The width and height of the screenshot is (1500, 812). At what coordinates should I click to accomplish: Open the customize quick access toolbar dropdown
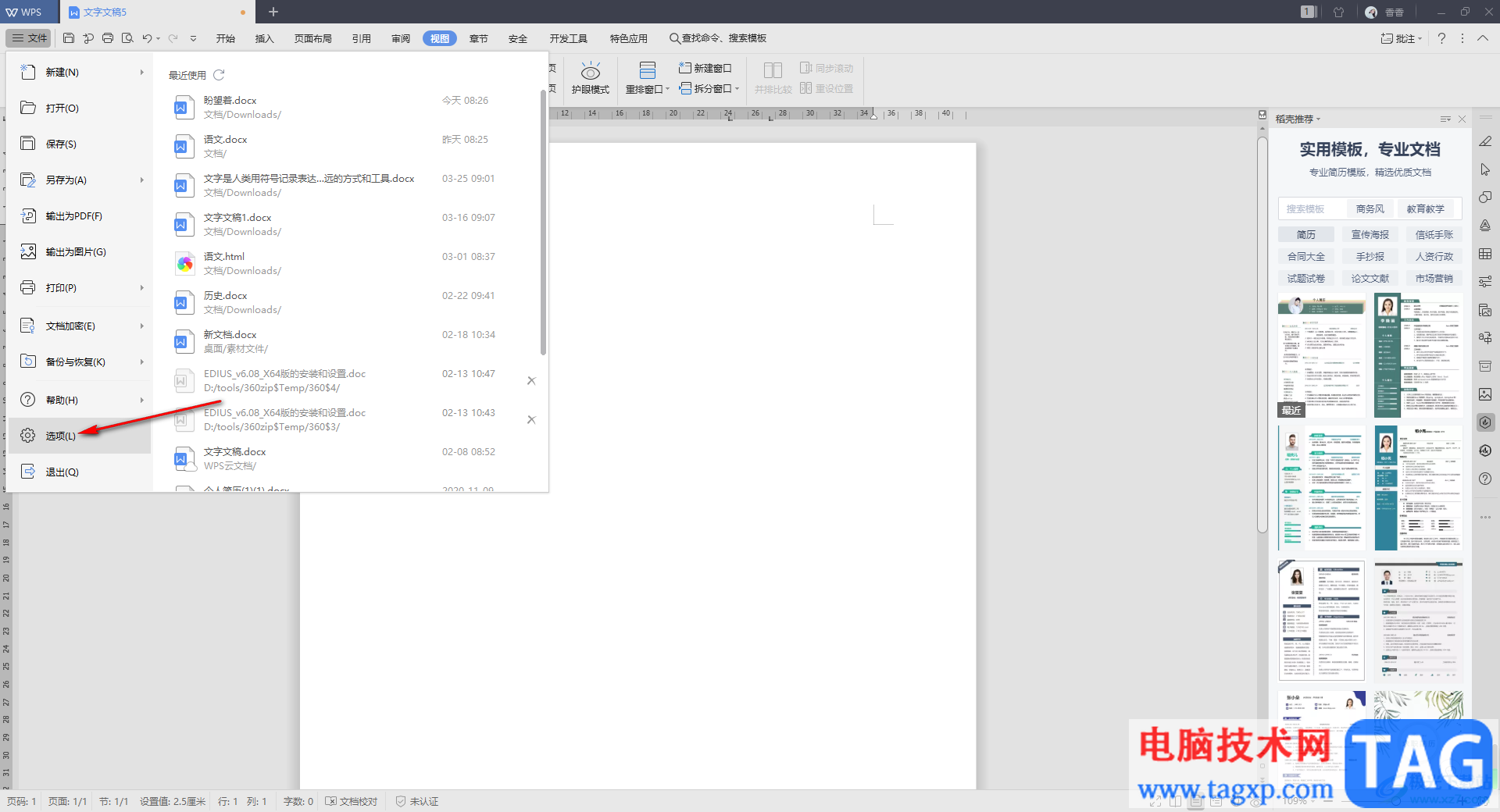click(x=193, y=38)
